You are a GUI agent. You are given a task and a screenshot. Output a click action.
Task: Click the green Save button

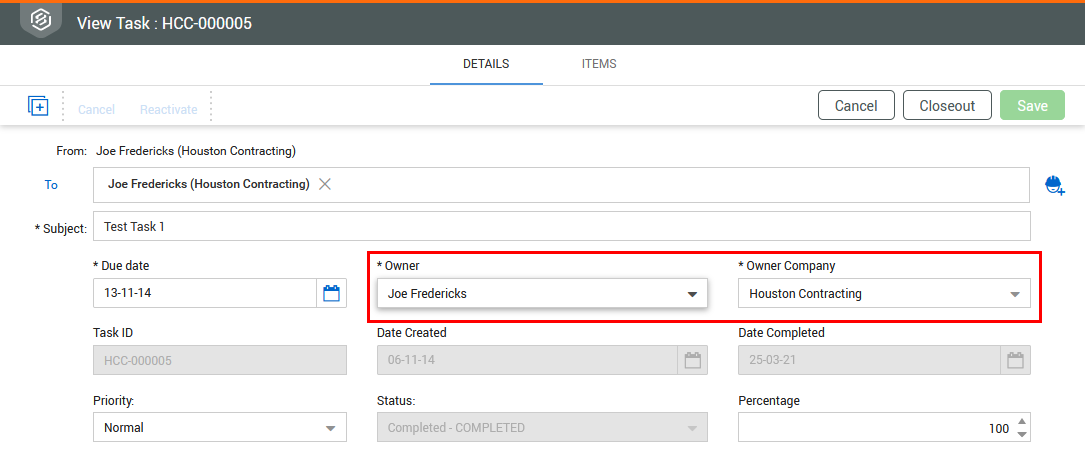click(x=1032, y=106)
